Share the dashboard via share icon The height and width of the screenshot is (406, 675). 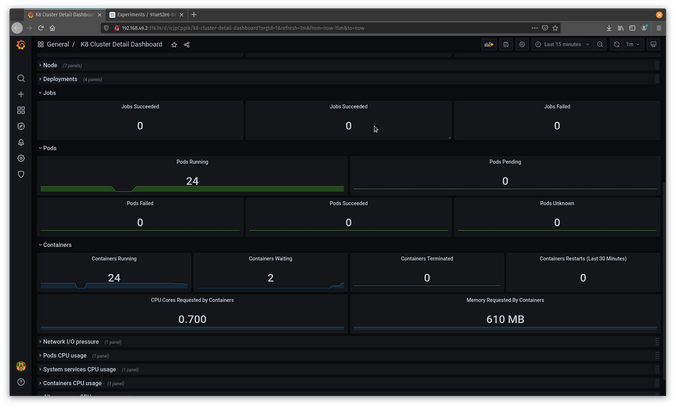point(187,45)
